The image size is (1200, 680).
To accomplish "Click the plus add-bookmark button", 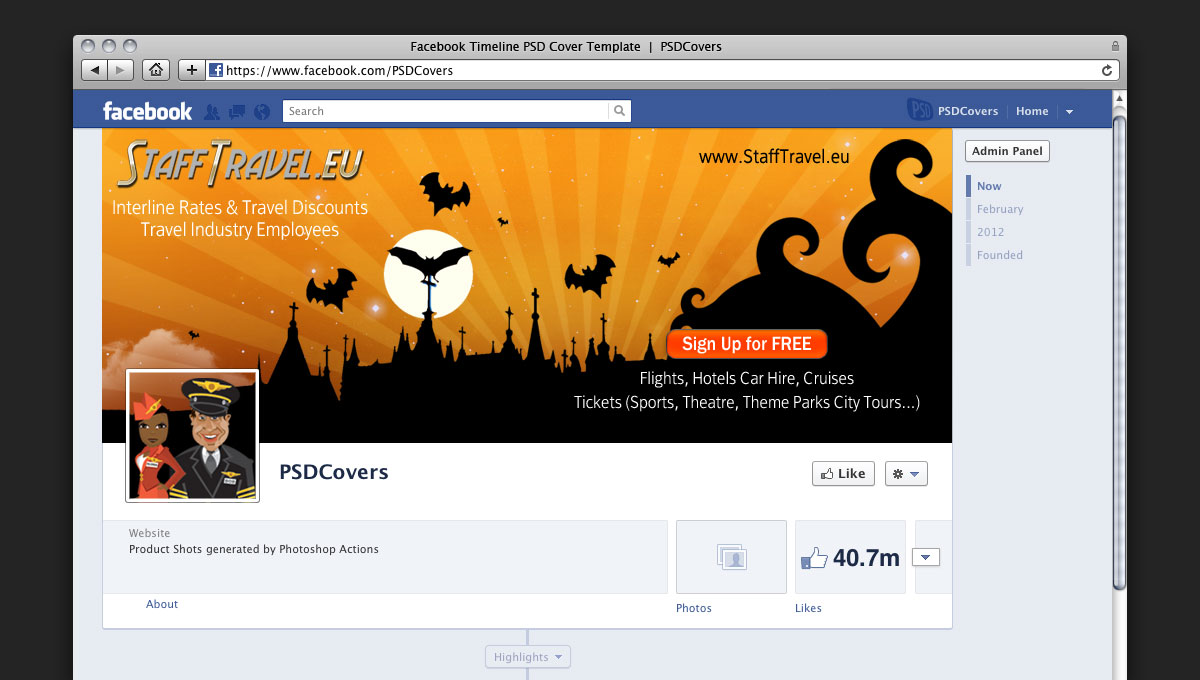I will pyautogui.click(x=192, y=70).
